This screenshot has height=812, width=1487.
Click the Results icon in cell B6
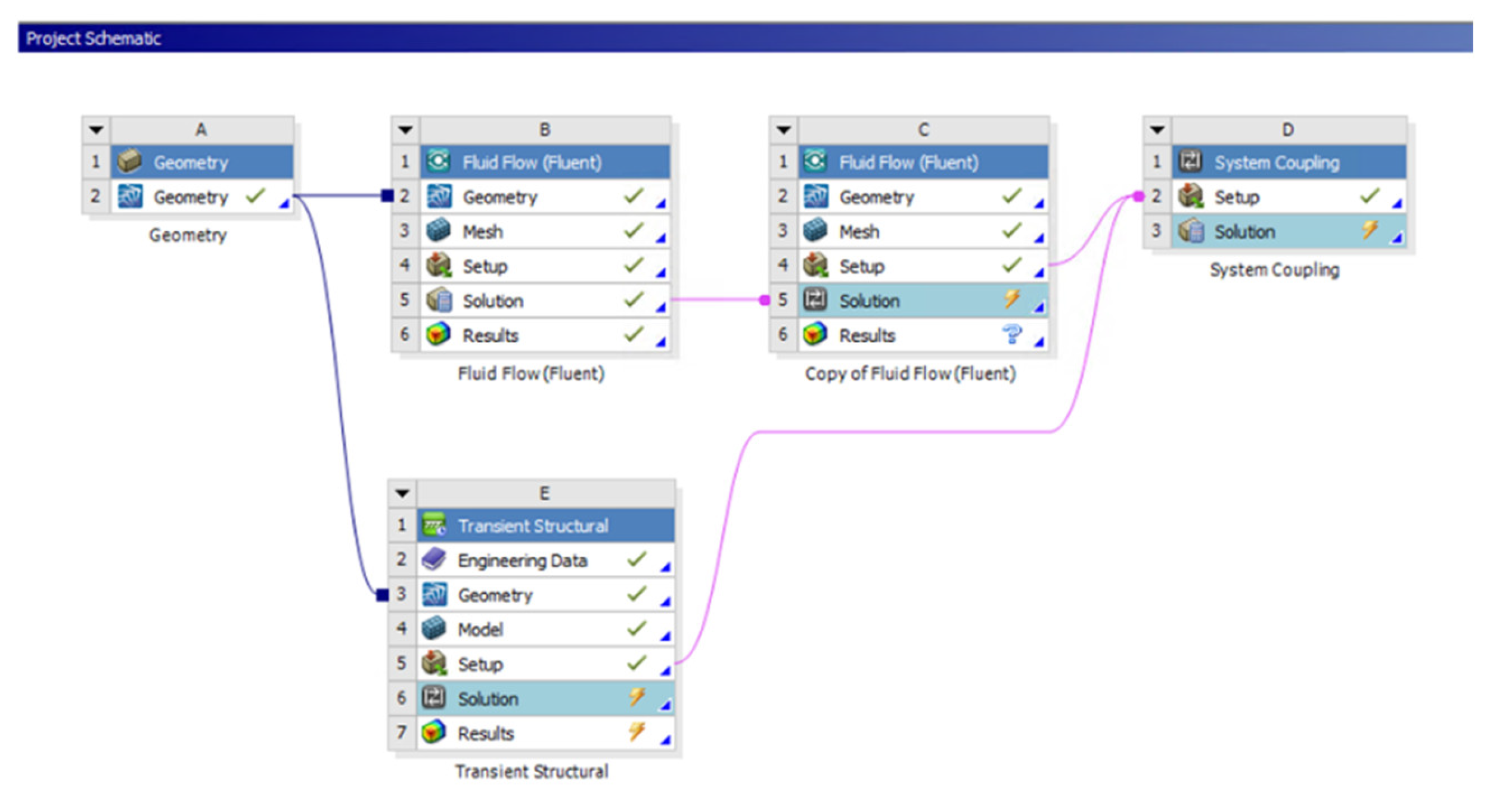point(439,334)
